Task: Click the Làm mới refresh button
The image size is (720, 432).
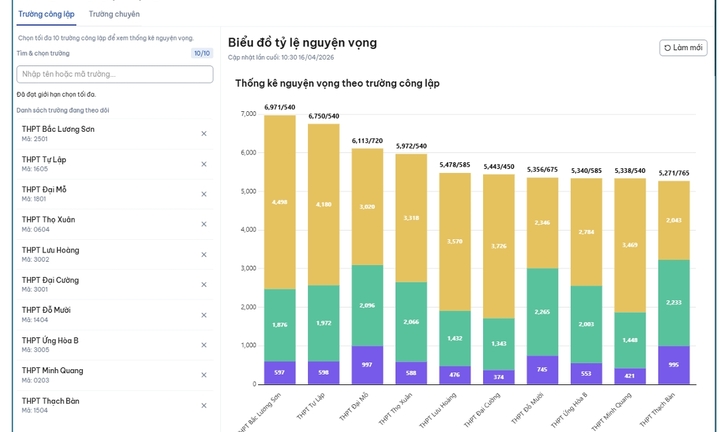Action: (683, 48)
